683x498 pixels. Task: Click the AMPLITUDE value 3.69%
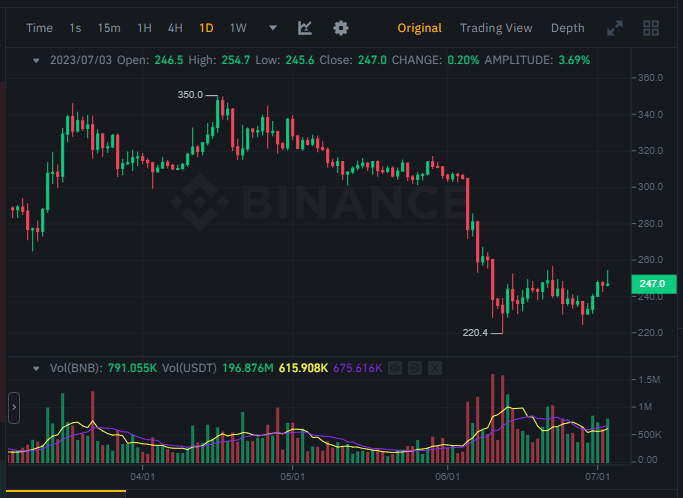pos(574,60)
